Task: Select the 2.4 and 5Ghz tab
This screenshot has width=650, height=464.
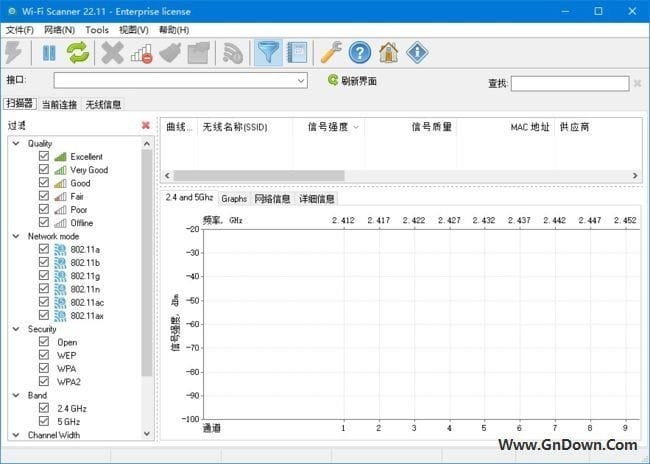Action: point(189,197)
